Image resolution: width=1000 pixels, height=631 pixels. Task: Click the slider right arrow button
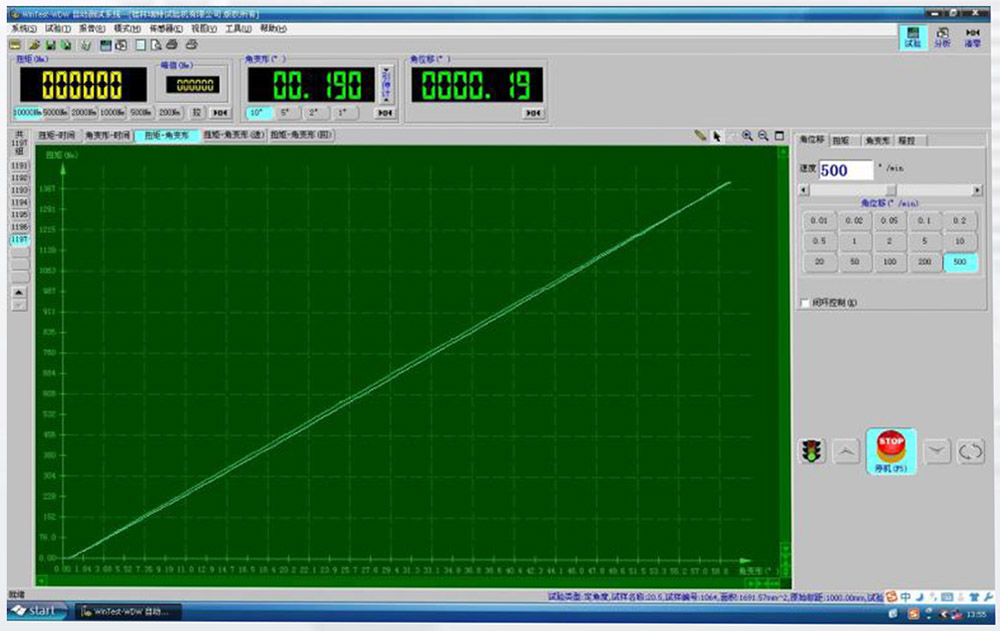point(977,190)
